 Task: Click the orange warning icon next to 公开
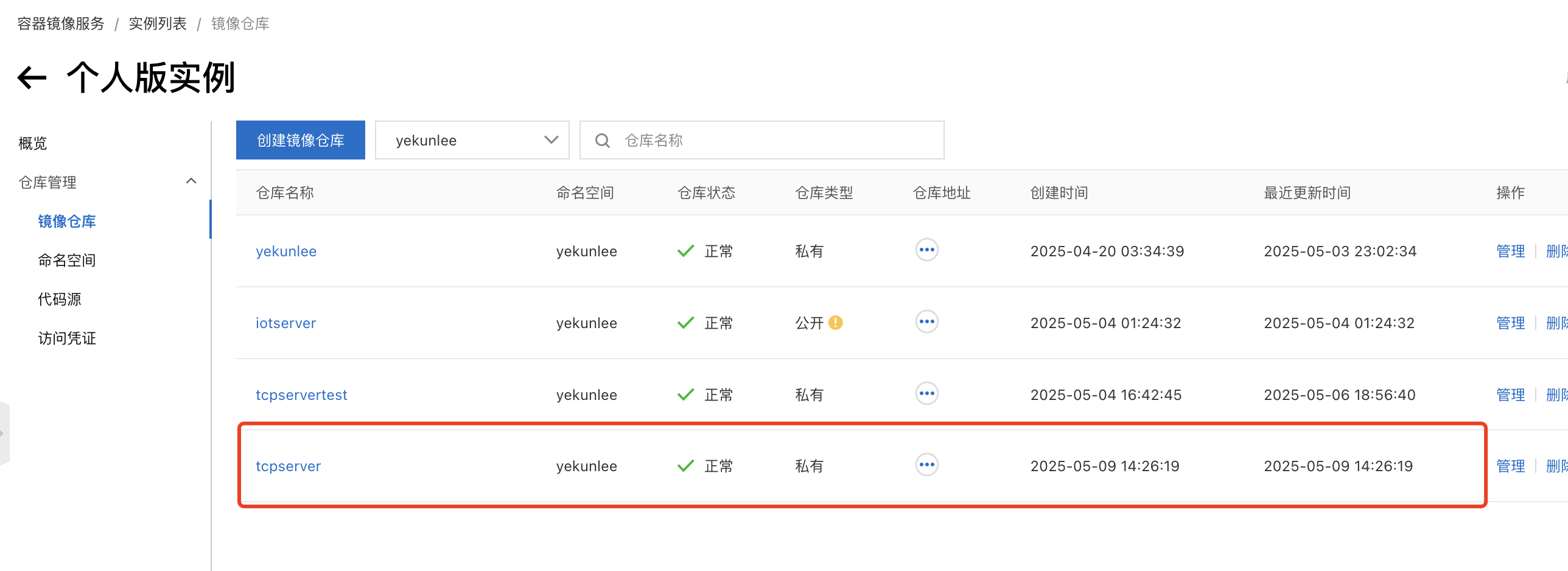[x=836, y=323]
